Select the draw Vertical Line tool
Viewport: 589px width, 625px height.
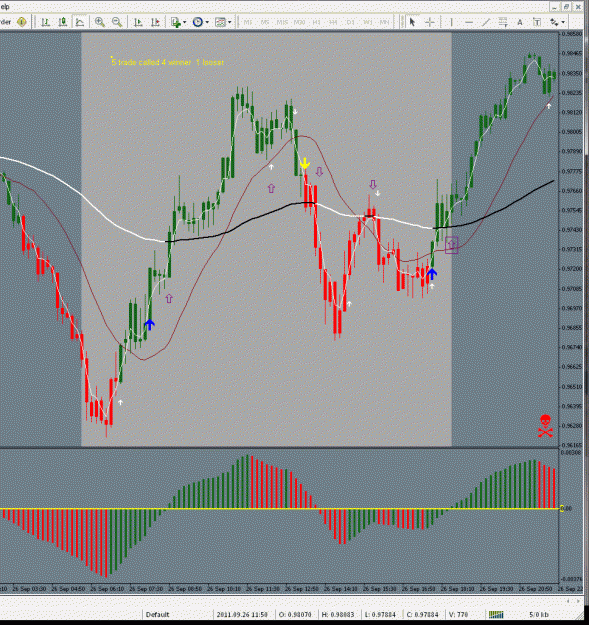click(x=451, y=22)
